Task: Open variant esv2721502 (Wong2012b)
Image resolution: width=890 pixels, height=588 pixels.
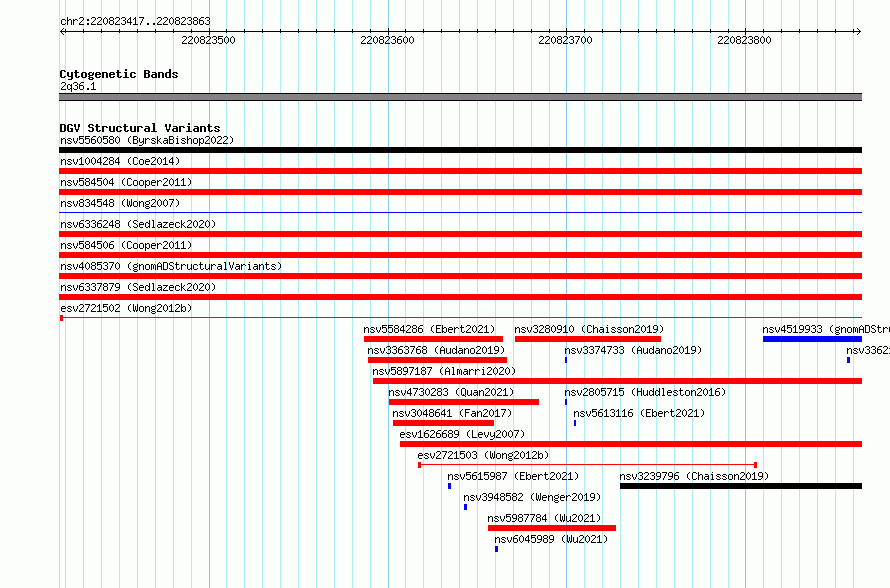Action: [126, 308]
